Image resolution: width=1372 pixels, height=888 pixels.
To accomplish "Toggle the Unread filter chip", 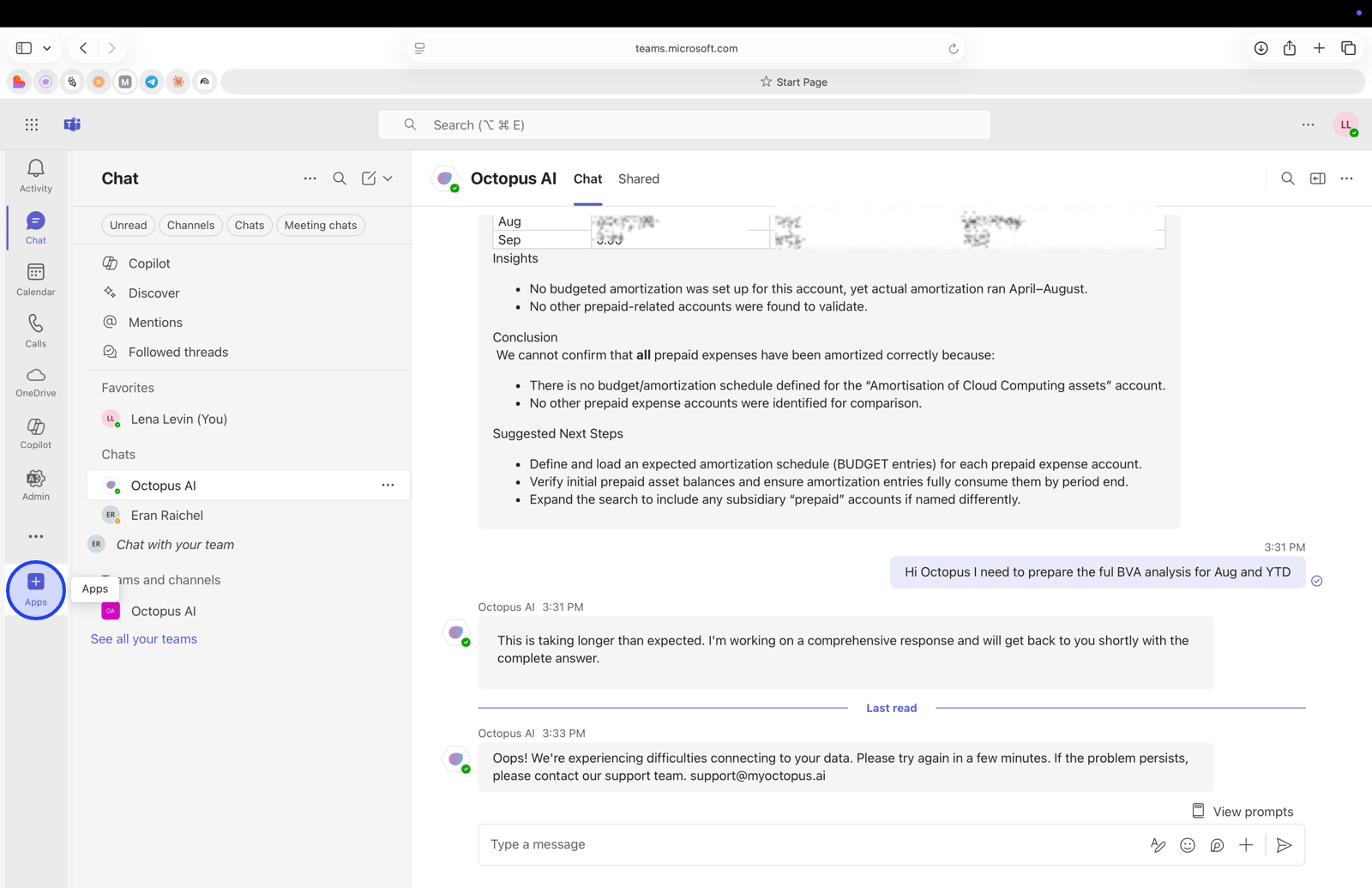I will point(128,225).
